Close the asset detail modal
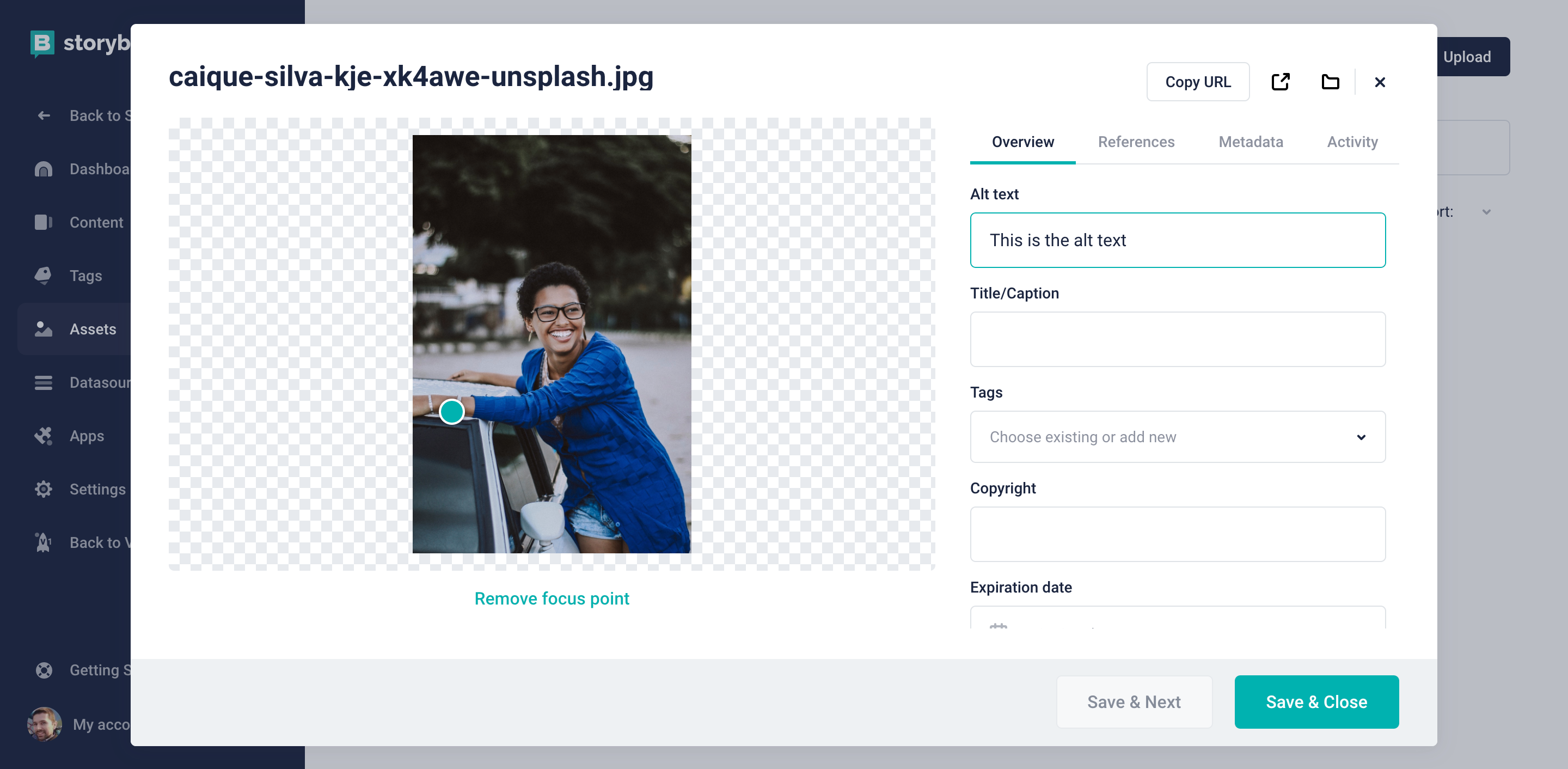This screenshot has width=1568, height=769. point(1380,82)
